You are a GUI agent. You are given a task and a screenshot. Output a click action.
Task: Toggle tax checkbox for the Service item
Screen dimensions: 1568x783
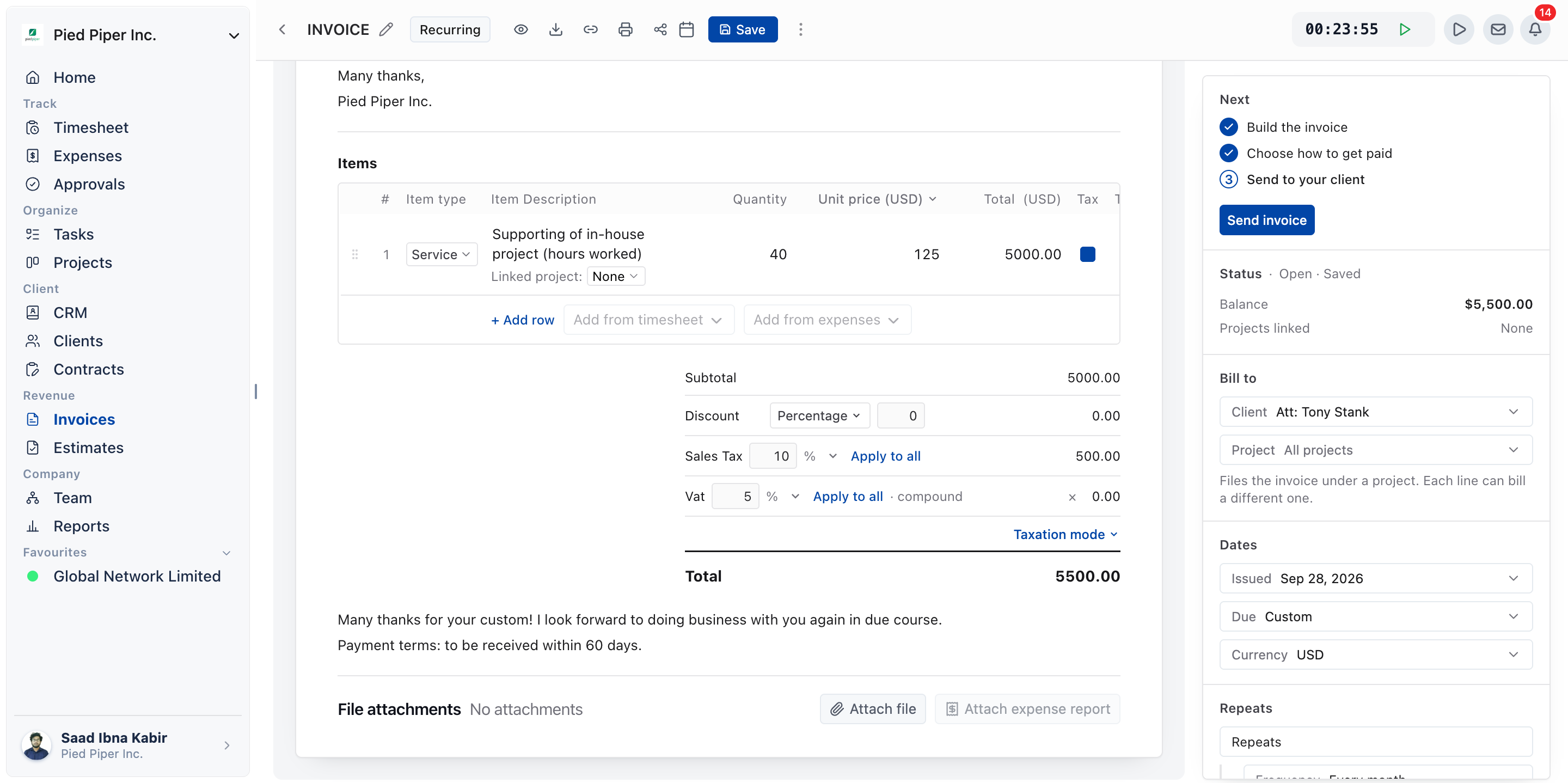click(1088, 254)
